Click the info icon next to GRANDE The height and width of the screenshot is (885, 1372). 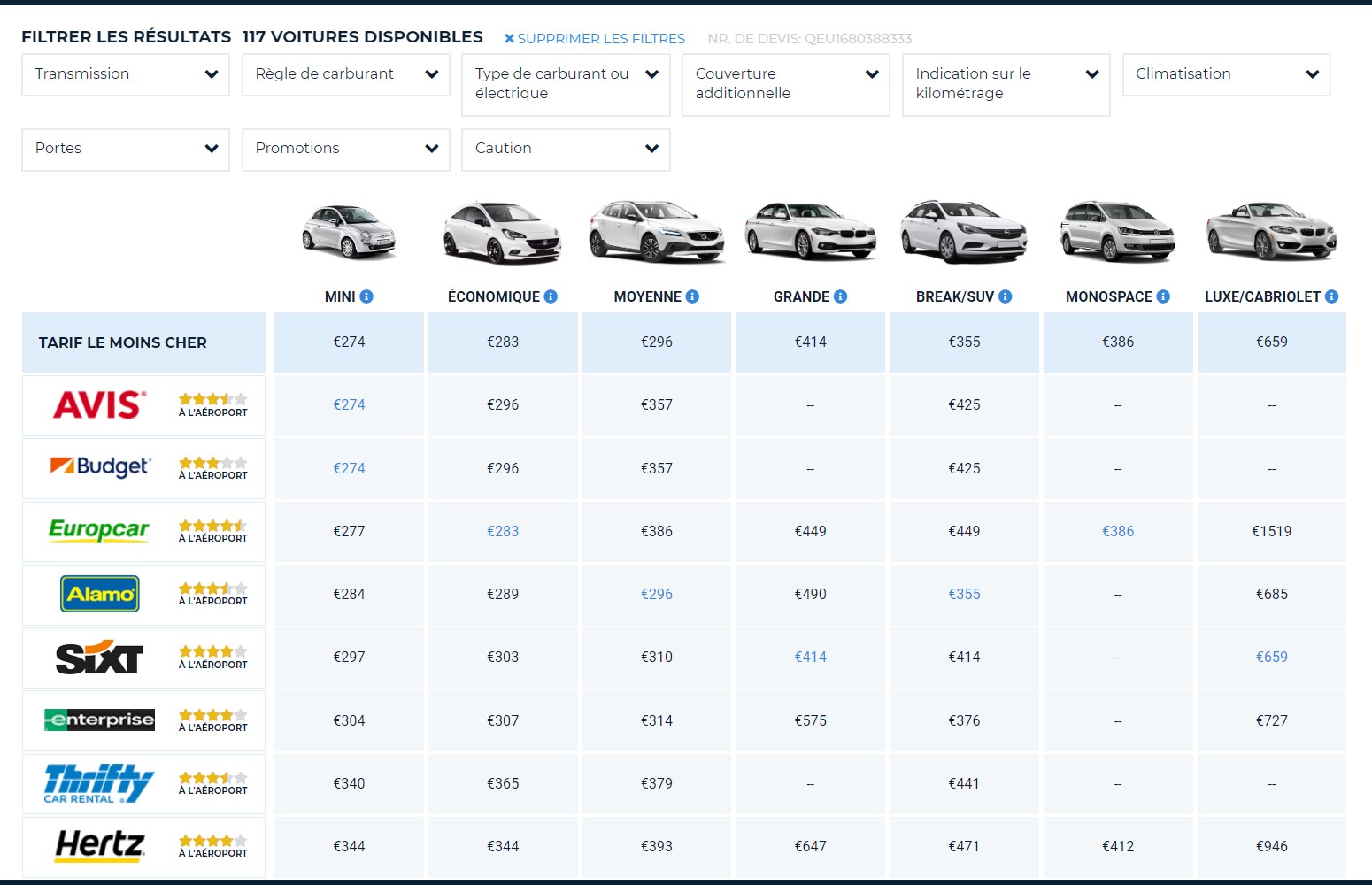[841, 296]
